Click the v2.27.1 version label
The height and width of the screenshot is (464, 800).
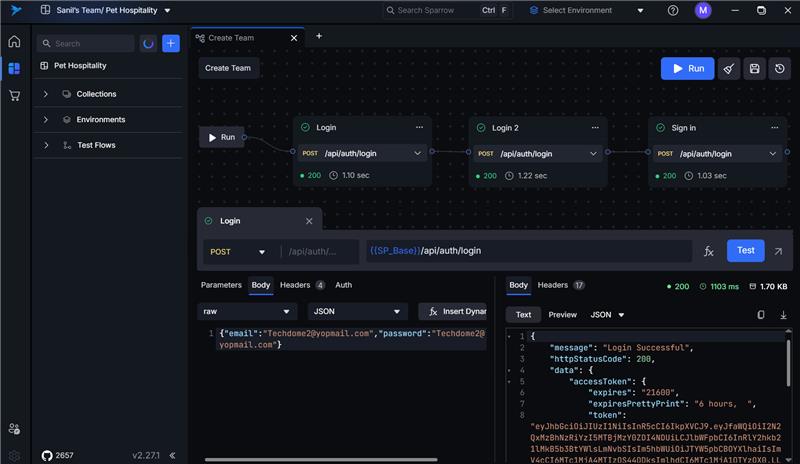[146, 455]
